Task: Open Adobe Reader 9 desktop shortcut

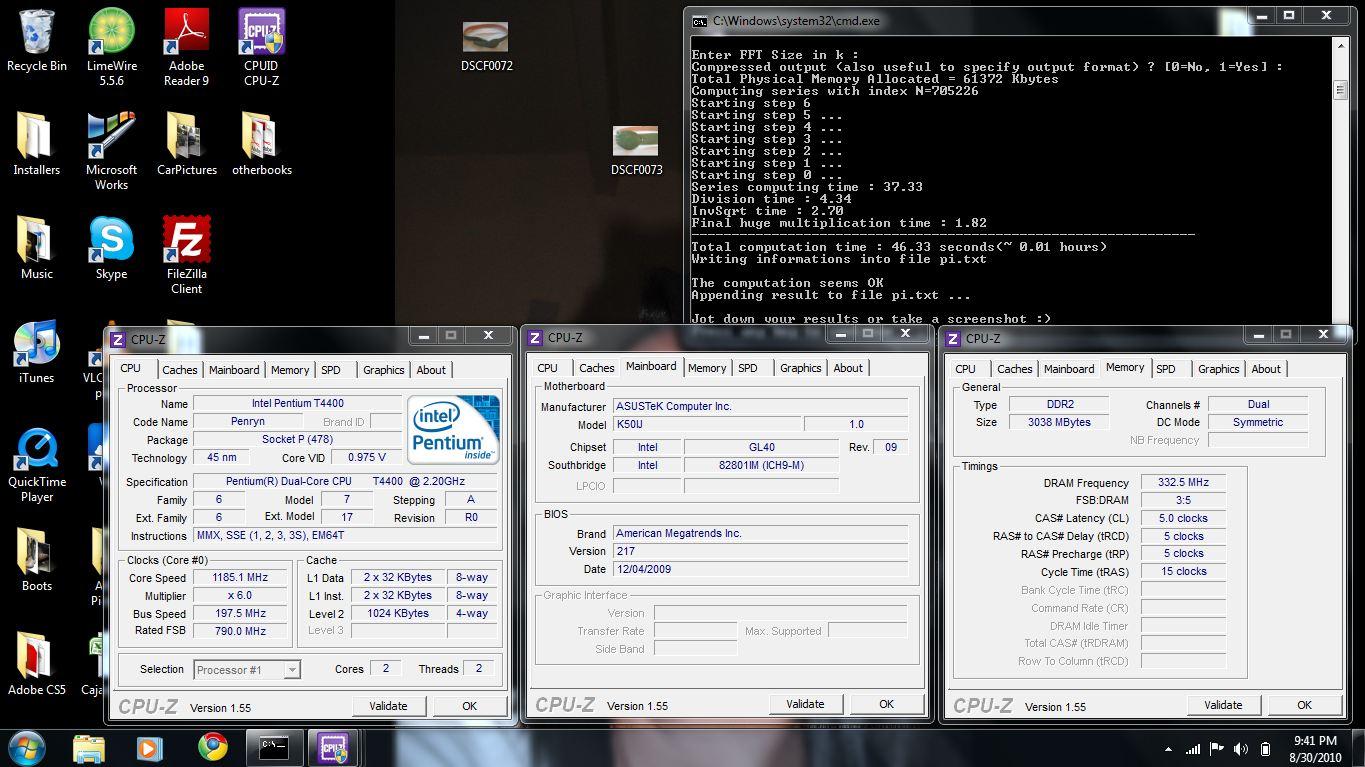Action: pos(187,46)
